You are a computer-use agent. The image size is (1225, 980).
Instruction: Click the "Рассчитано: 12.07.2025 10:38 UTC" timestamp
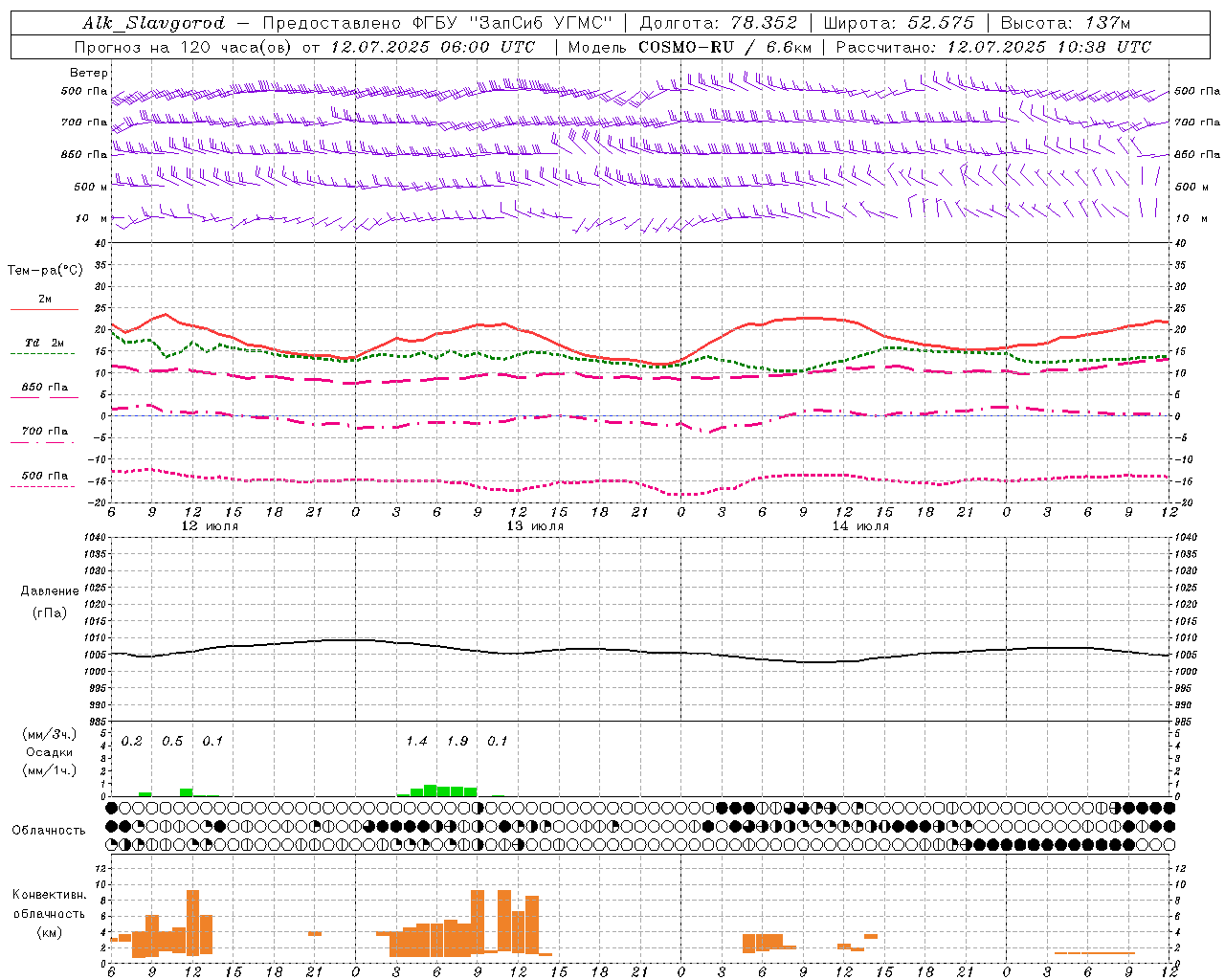click(993, 47)
